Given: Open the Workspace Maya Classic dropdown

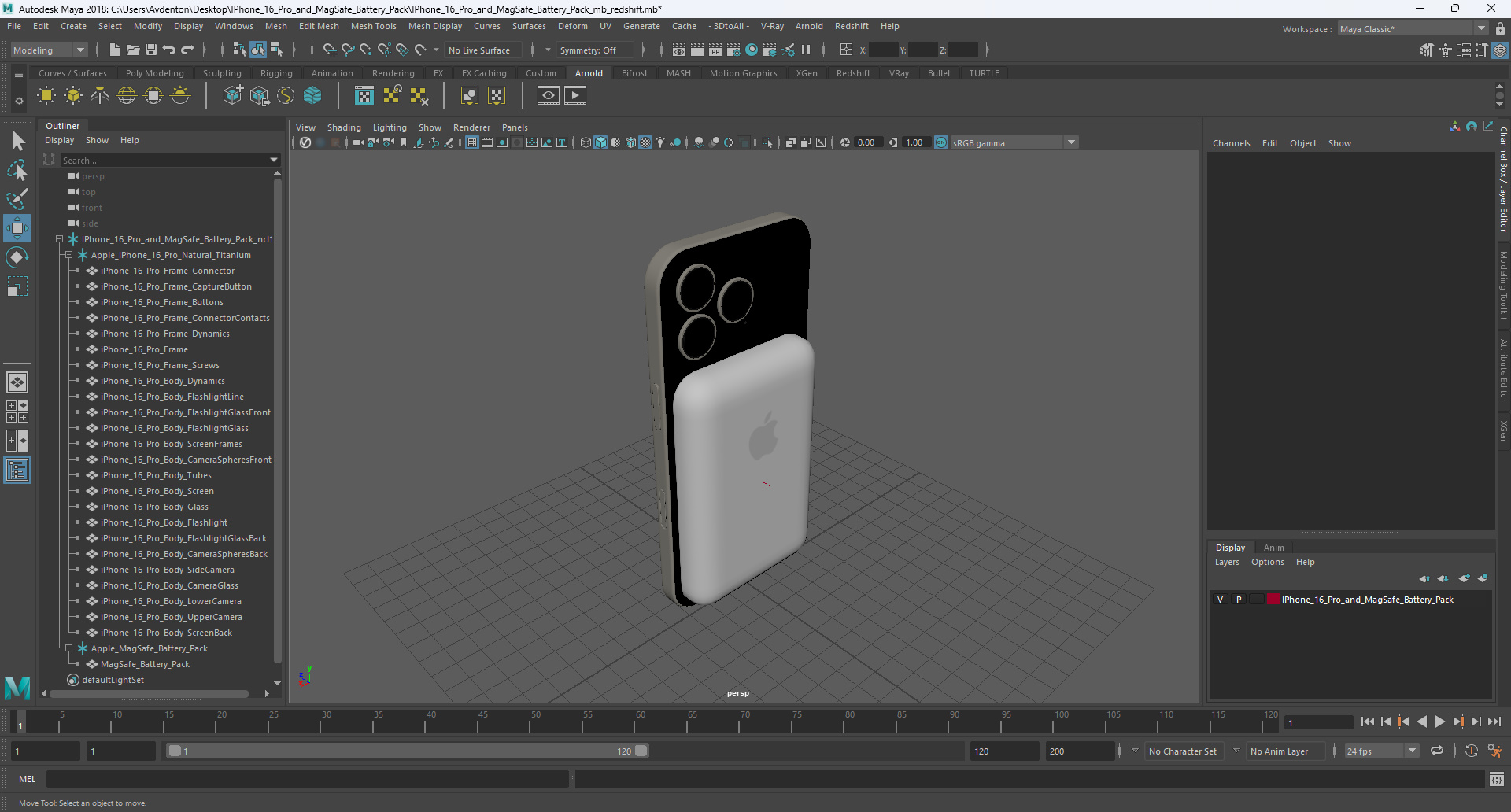Looking at the screenshot, I should [x=1413, y=29].
